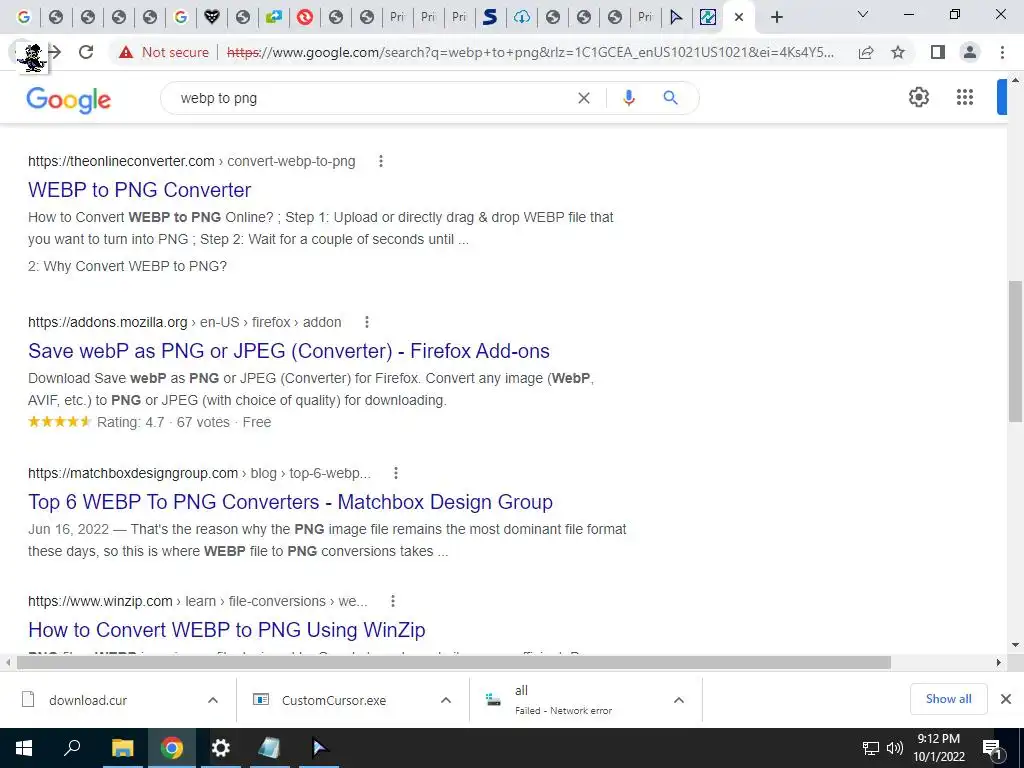The width and height of the screenshot is (1024, 768).
Task: Open File Explorer from taskbar
Action: tap(122, 748)
